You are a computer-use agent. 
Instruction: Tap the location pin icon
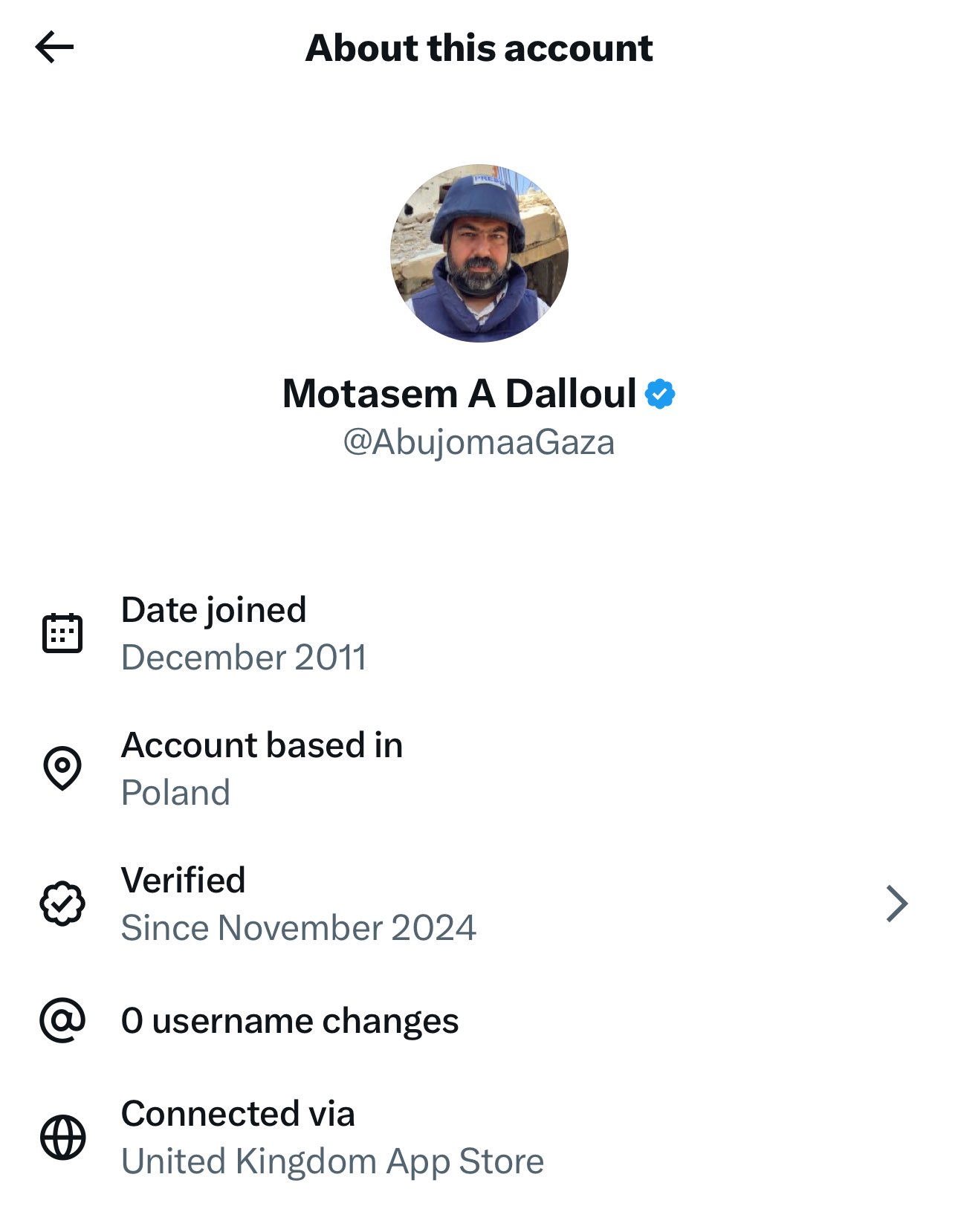coord(62,768)
